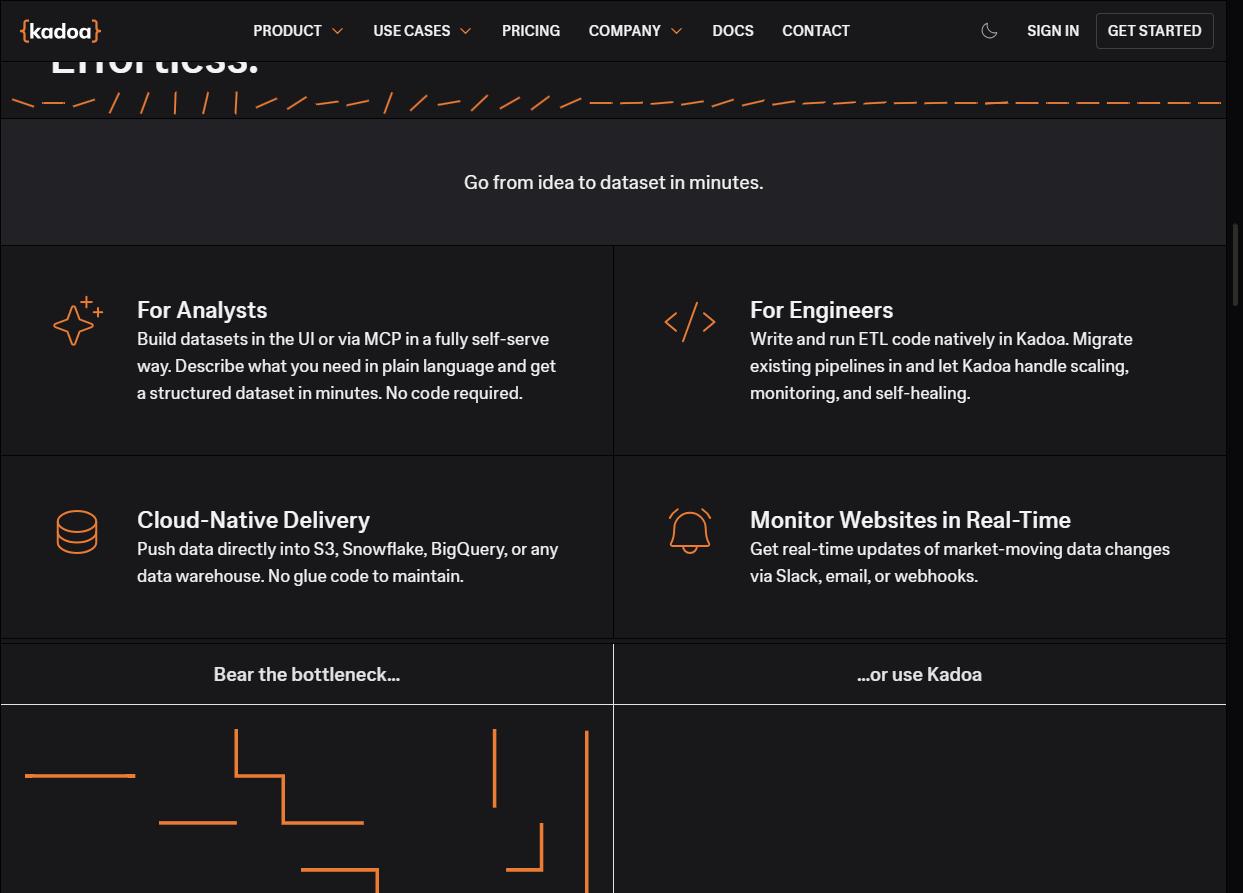The height and width of the screenshot is (893, 1243).
Task: Open the Docs page
Action: tap(733, 31)
